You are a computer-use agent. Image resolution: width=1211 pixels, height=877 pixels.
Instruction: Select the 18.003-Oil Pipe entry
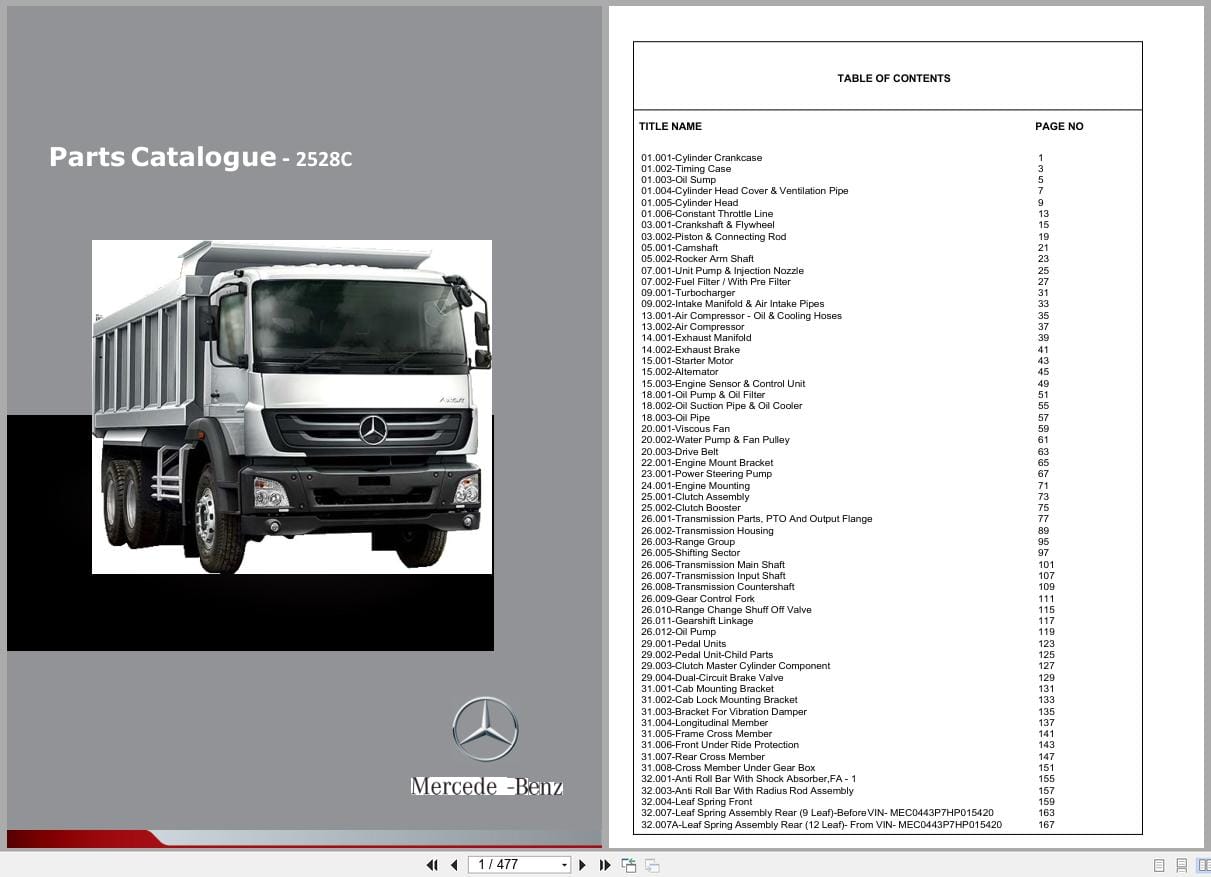pyautogui.click(x=675, y=418)
